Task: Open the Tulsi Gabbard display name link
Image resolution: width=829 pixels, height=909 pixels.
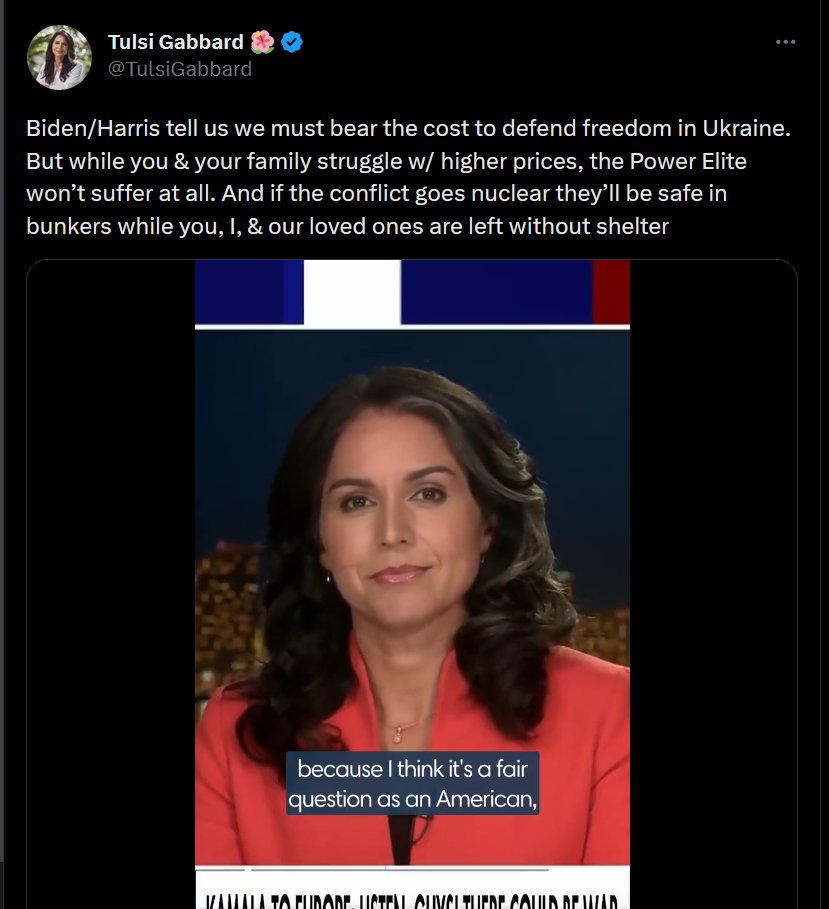Action: 176,42
